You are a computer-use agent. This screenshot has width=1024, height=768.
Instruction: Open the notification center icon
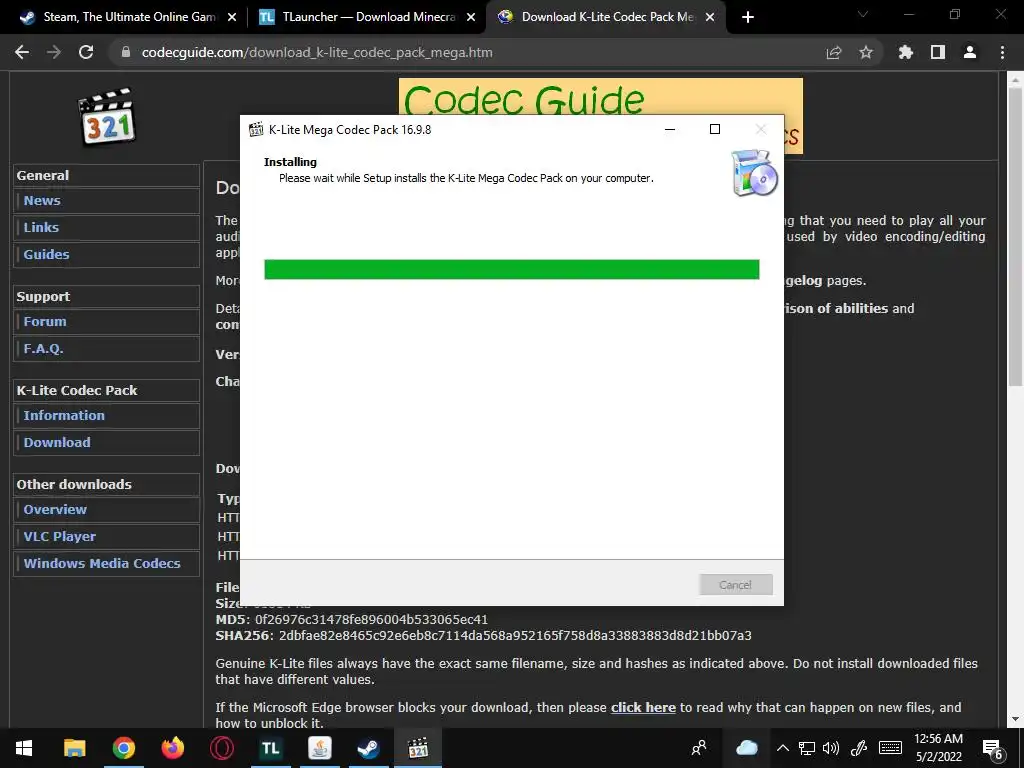pyautogui.click(x=993, y=748)
